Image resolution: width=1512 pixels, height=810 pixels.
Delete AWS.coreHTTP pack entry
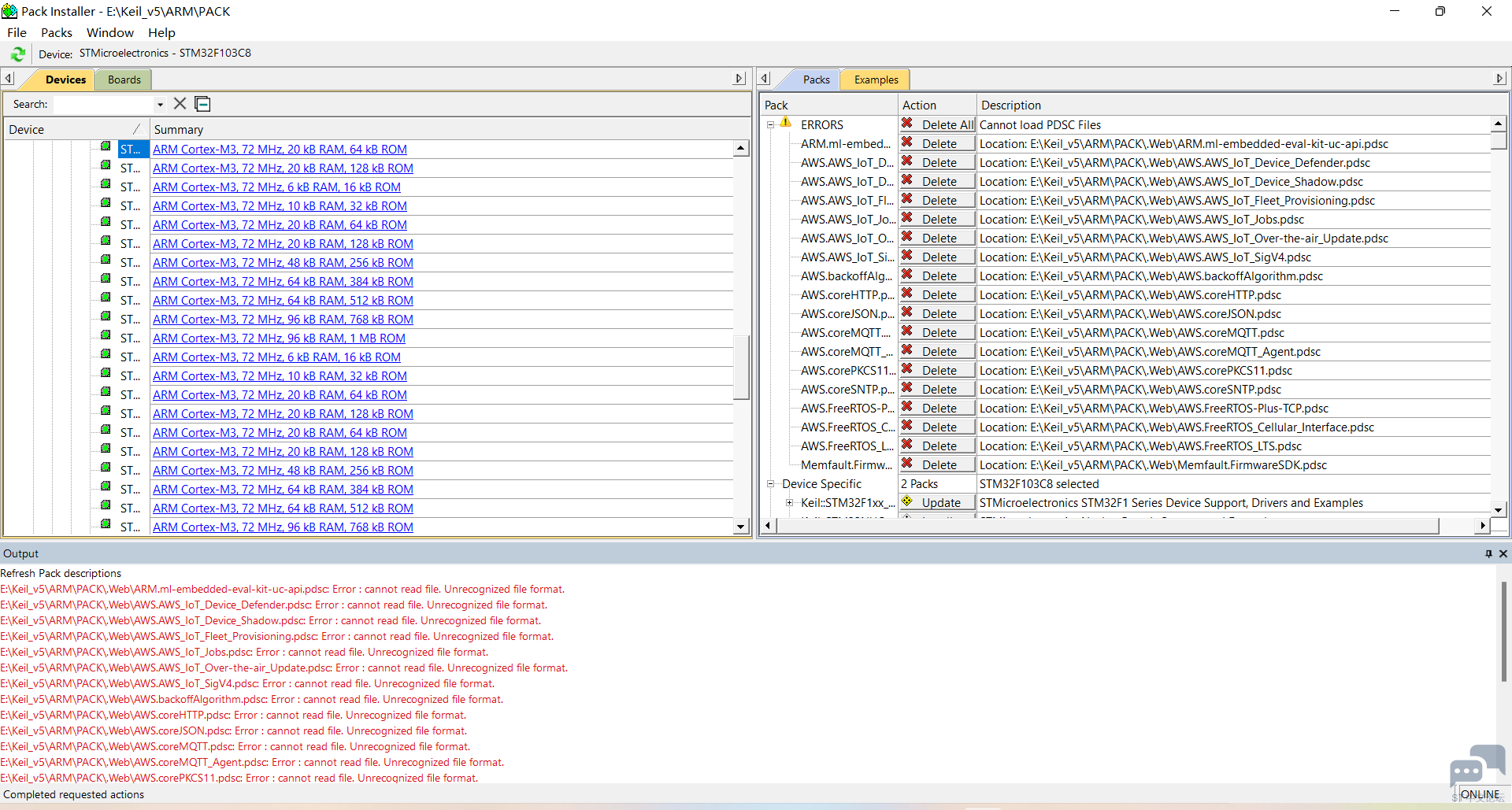tap(938, 294)
